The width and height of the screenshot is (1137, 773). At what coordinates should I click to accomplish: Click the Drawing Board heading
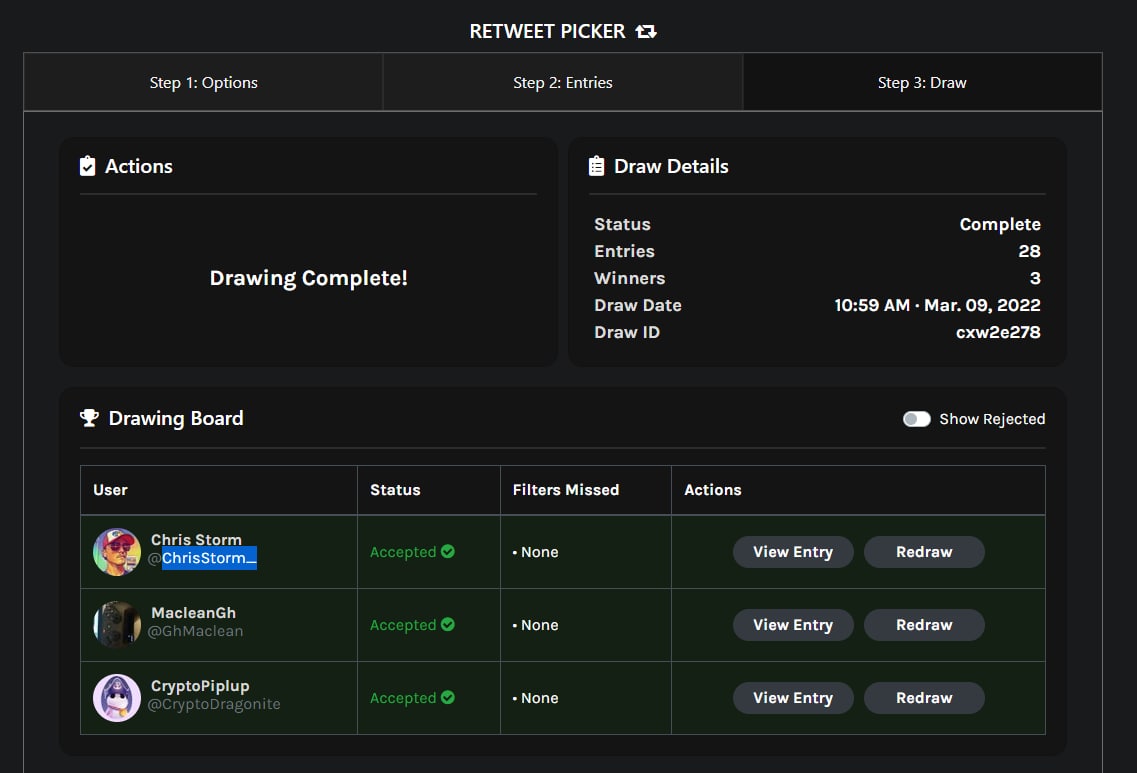pyautogui.click(x=175, y=418)
